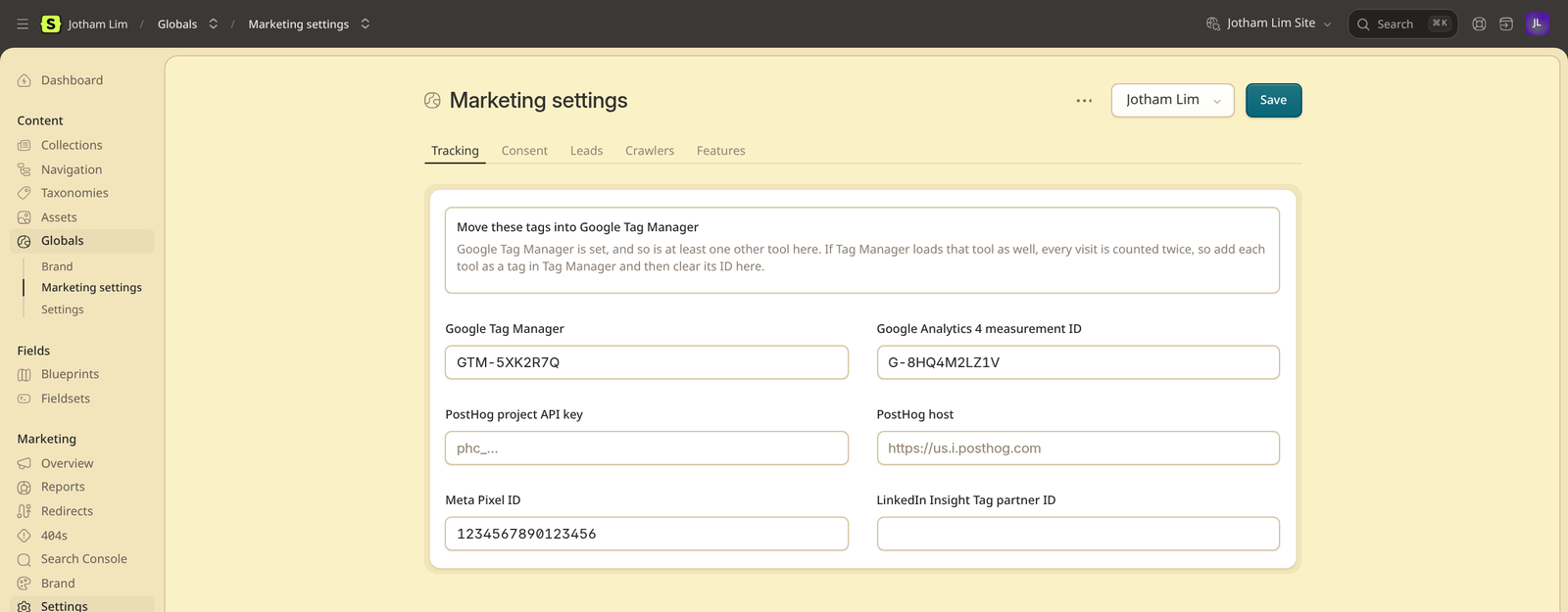This screenshot has width=1568, height=612.
Task: Click the Fields section heading in sidebar
Action: pos(33,351)
